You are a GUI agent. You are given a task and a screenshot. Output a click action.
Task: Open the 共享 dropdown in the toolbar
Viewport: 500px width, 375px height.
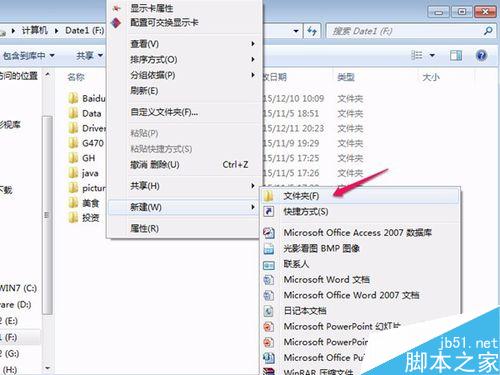coord(89,55)
